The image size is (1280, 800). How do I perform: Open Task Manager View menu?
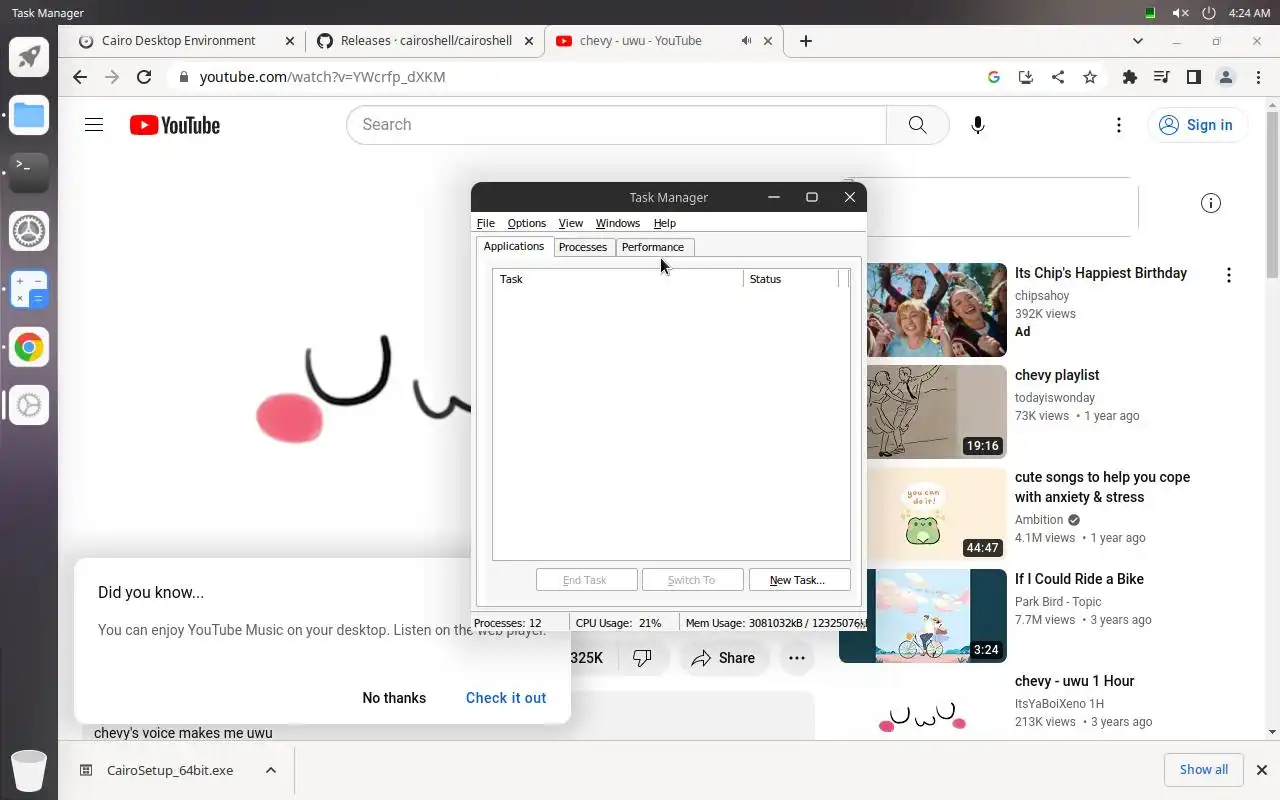[x=570, y=223]
